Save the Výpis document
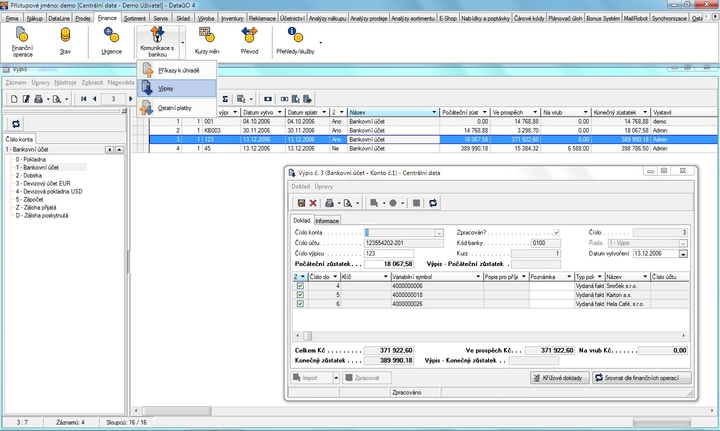The image size is (720, 431). (x=301, y=203)
